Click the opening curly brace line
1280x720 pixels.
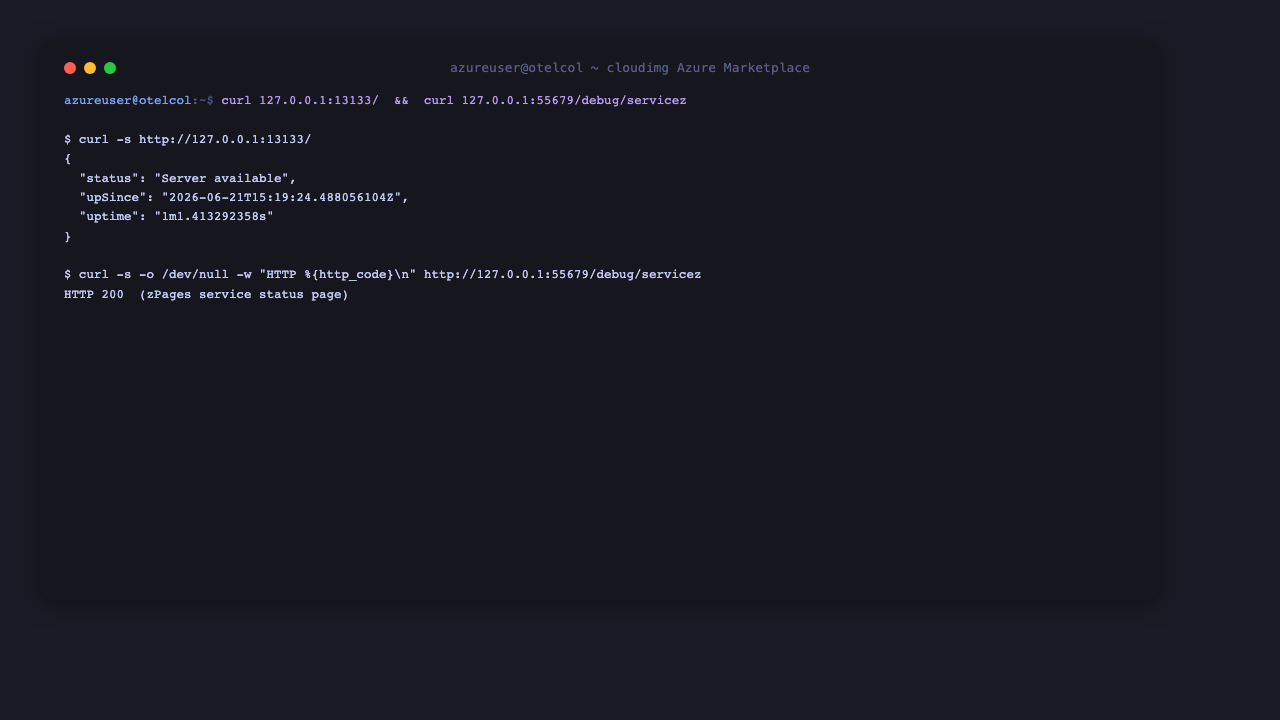pos(68,159)
